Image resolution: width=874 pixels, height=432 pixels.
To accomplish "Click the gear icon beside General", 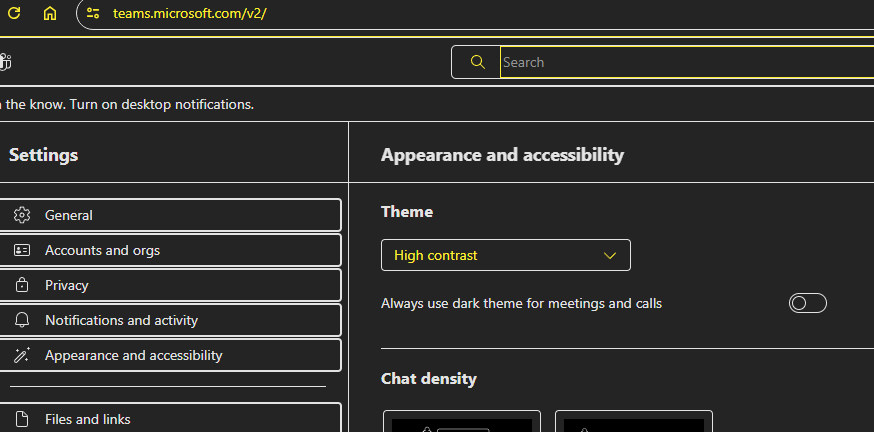I will click(x=22, y=215).
